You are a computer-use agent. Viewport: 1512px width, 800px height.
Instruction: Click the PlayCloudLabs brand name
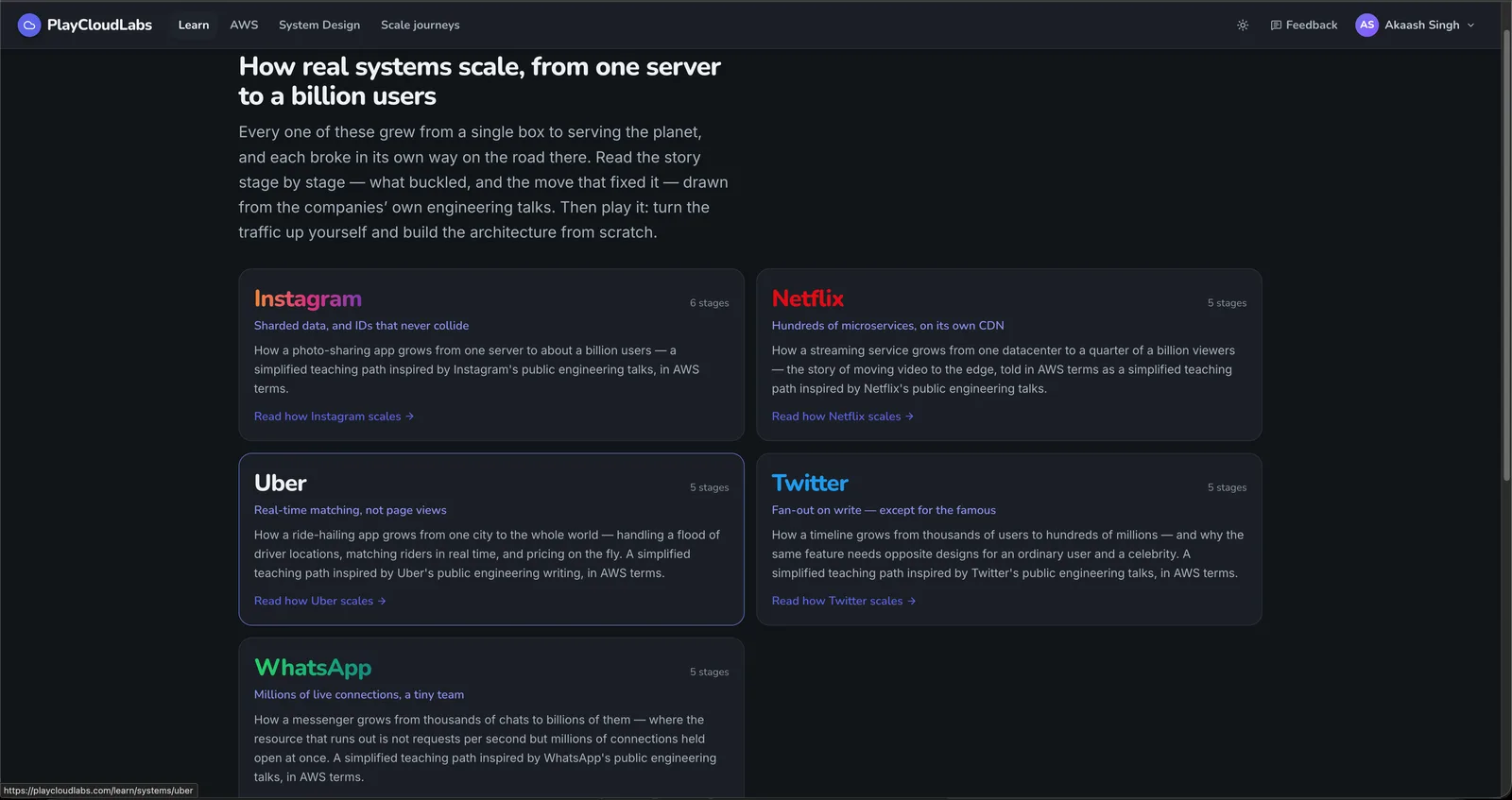click(99, 26)
